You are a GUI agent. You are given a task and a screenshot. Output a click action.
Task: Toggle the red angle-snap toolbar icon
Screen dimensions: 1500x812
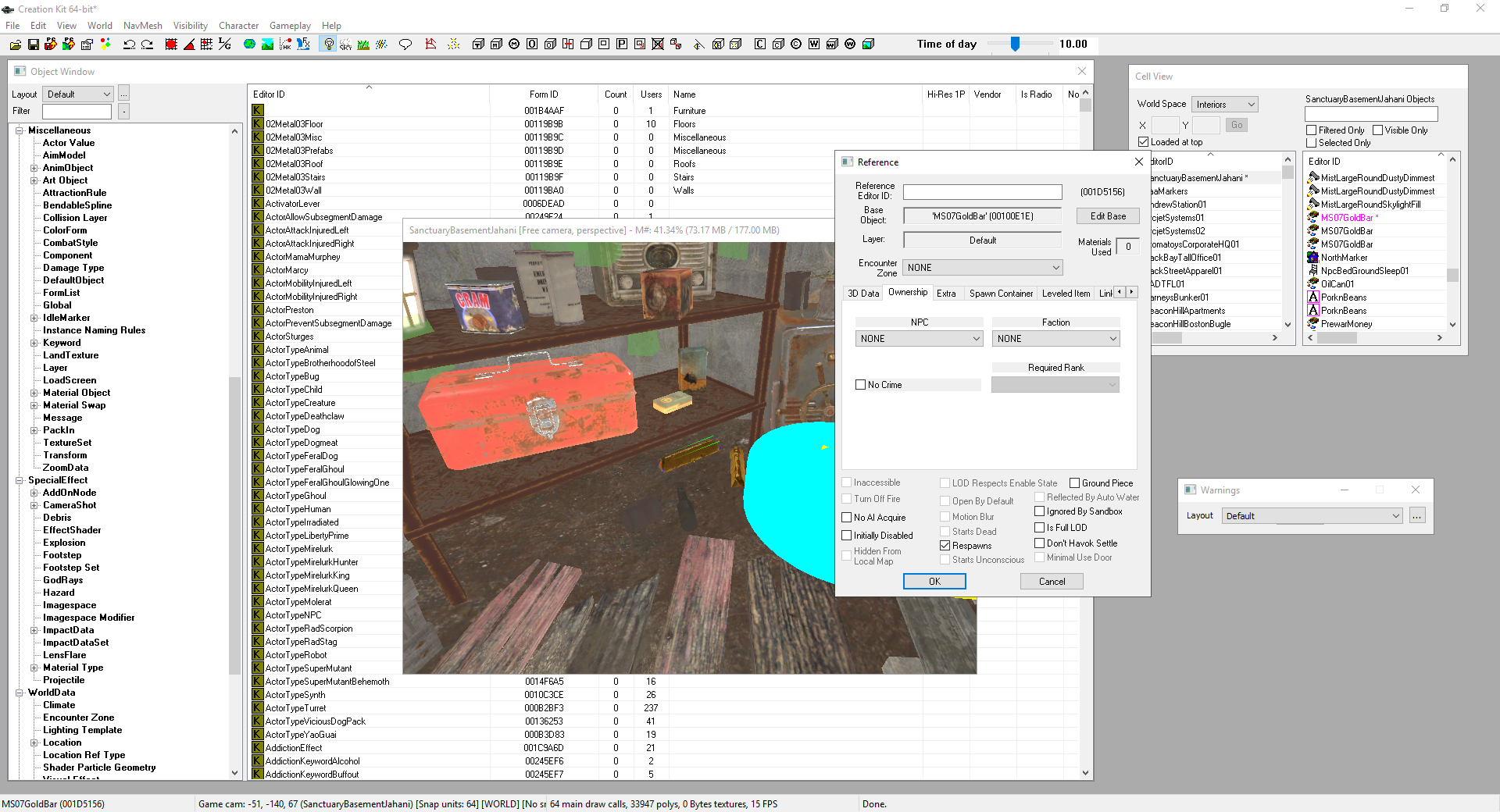tap(189, 45)
